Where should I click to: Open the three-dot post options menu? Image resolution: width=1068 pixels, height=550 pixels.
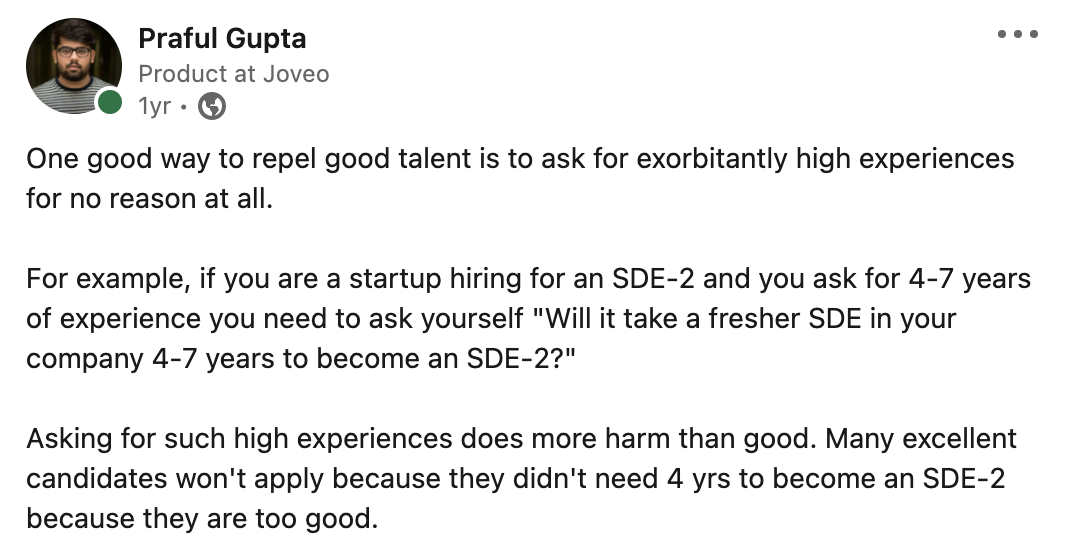(1017, 35)
